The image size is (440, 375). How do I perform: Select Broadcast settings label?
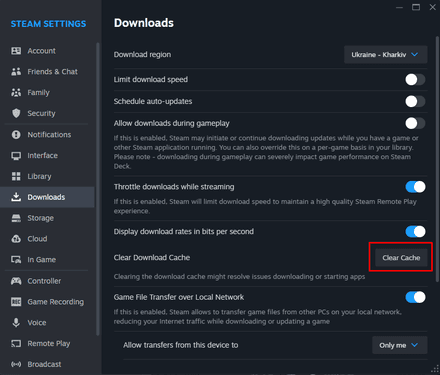point(44,364)
